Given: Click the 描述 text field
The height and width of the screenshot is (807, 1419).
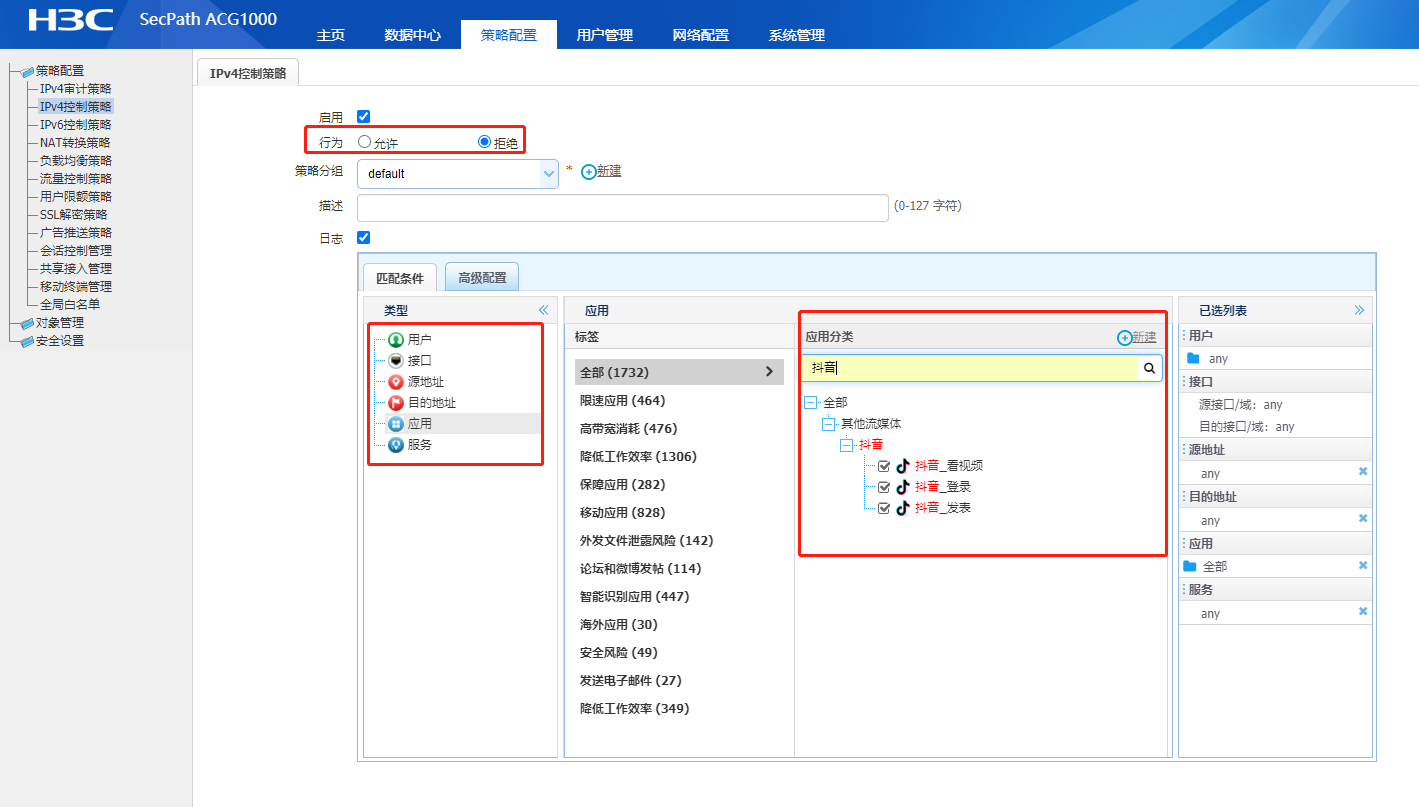Looking at the screenshot, I should 623,207.
